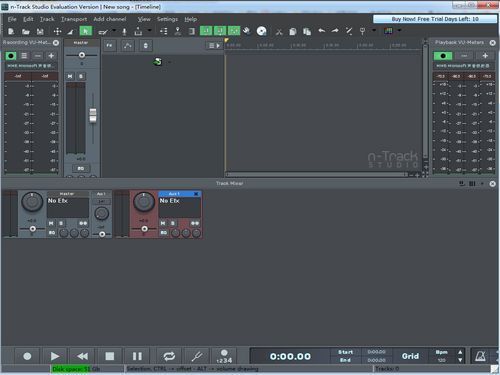
Task: Click Fx button above track list
Action: (x=109, y=45)
